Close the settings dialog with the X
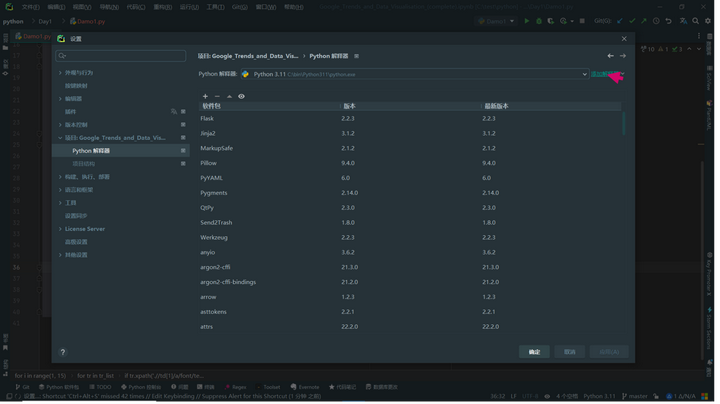720x404 pixels. tap(624, 39)
